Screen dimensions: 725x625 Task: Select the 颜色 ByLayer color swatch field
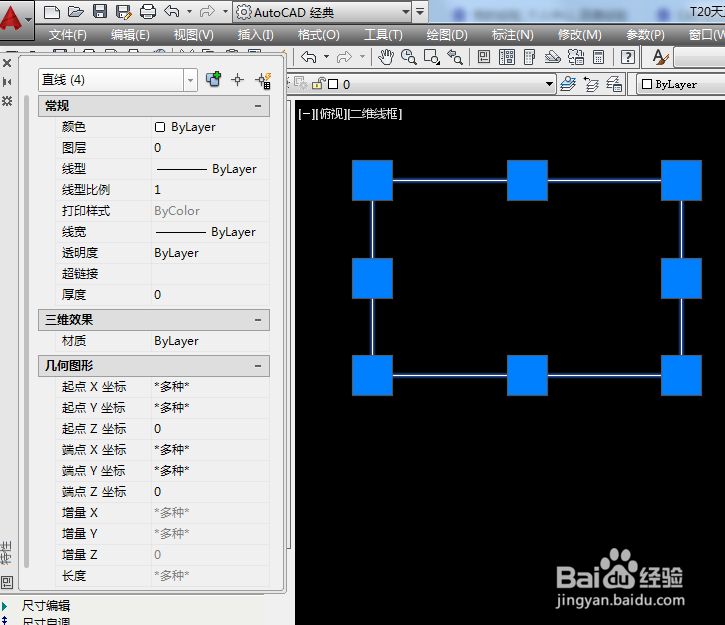click(210, 127)
